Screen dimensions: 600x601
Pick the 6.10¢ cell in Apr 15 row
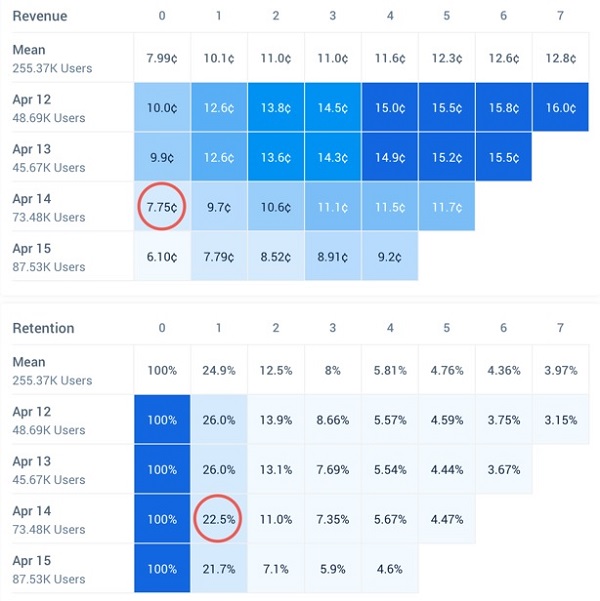click(x=161, y=256)
